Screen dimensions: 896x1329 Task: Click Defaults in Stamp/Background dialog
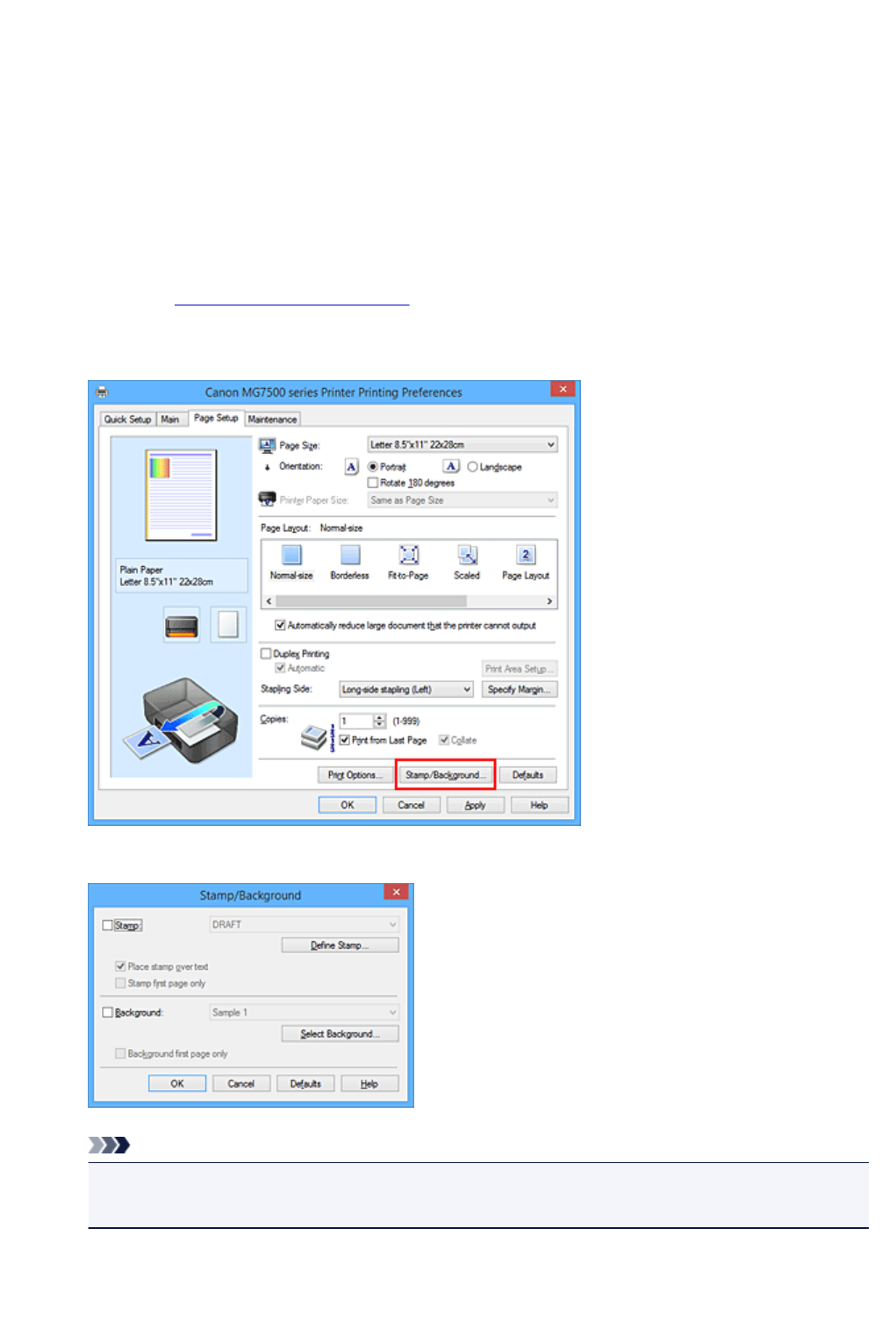click(305, 1084)
